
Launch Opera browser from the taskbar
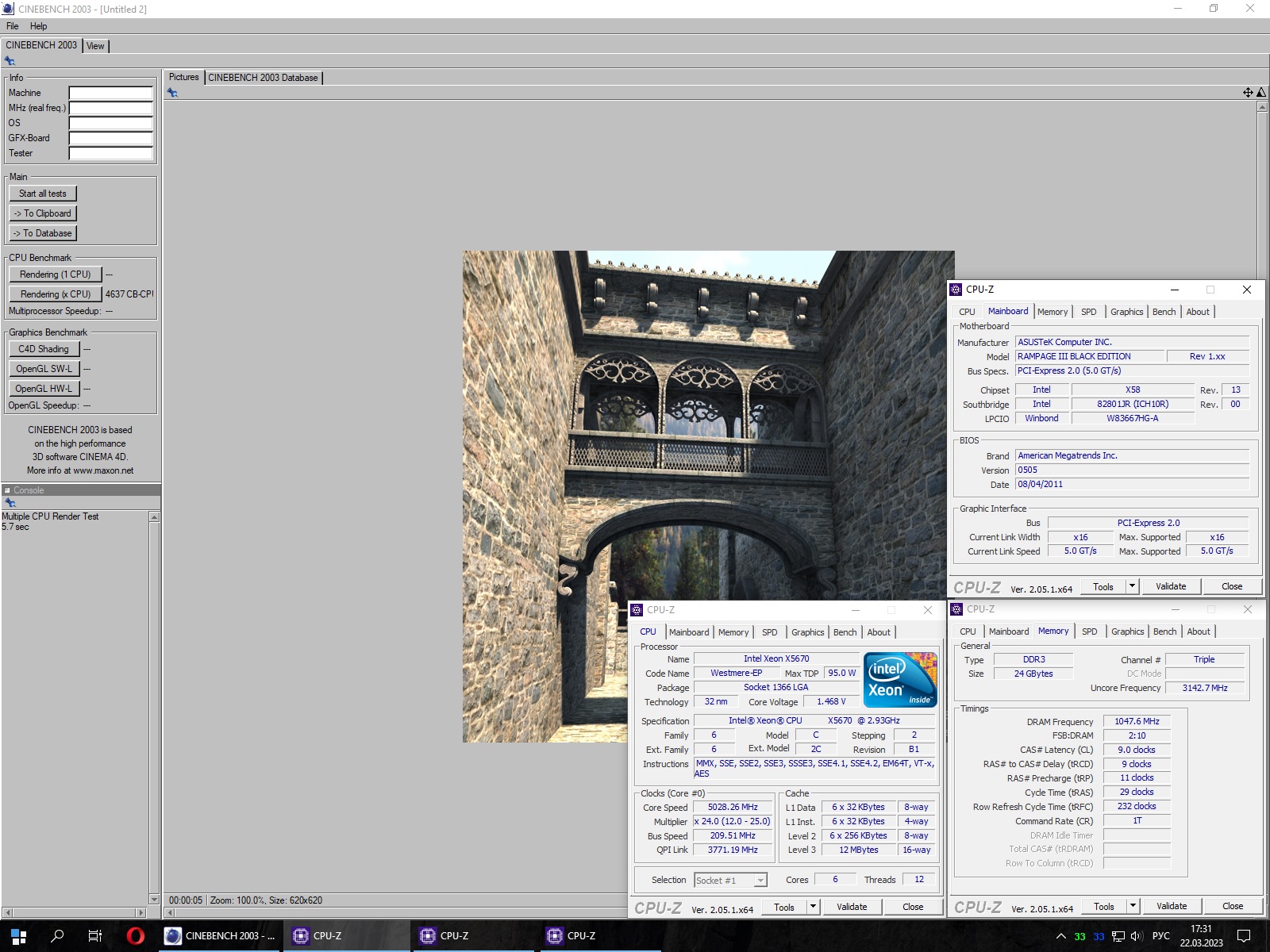[x=136, y=936]
